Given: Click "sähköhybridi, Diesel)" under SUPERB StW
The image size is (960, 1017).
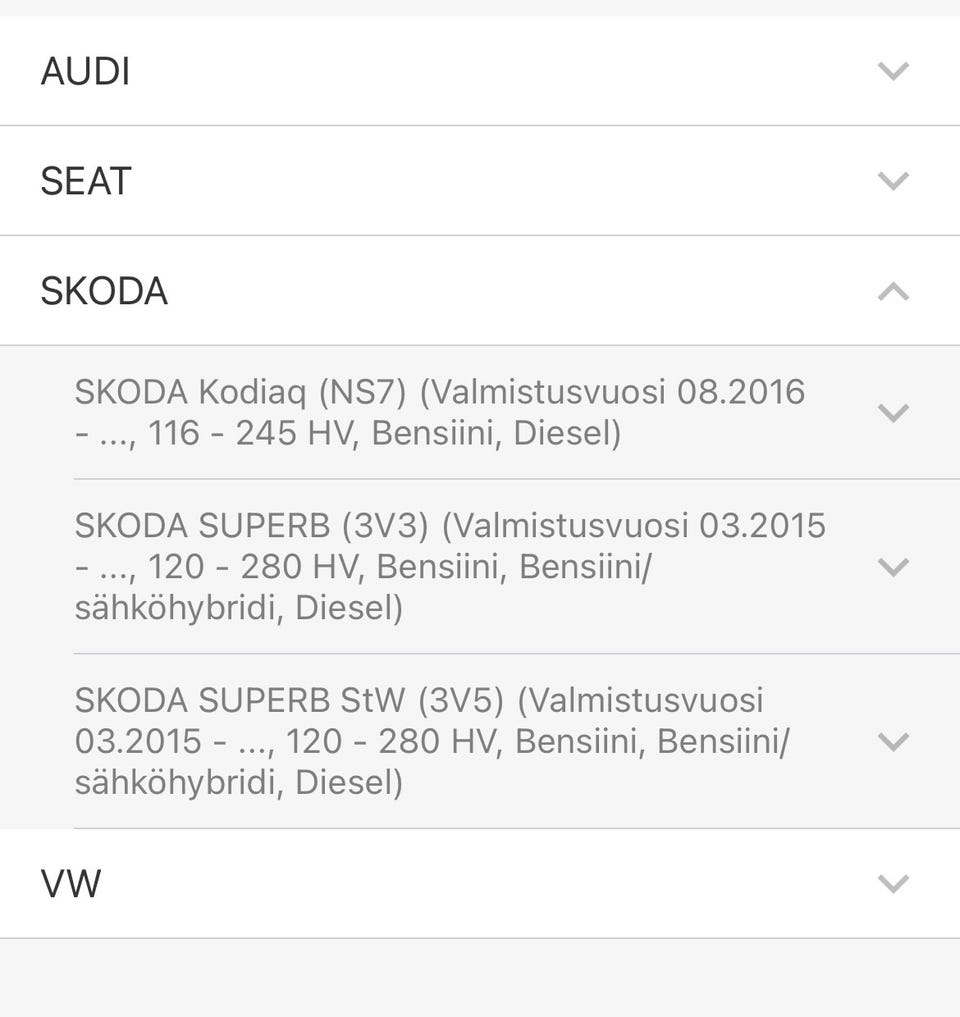Looking at the screenshot, I should click(238, 782).
